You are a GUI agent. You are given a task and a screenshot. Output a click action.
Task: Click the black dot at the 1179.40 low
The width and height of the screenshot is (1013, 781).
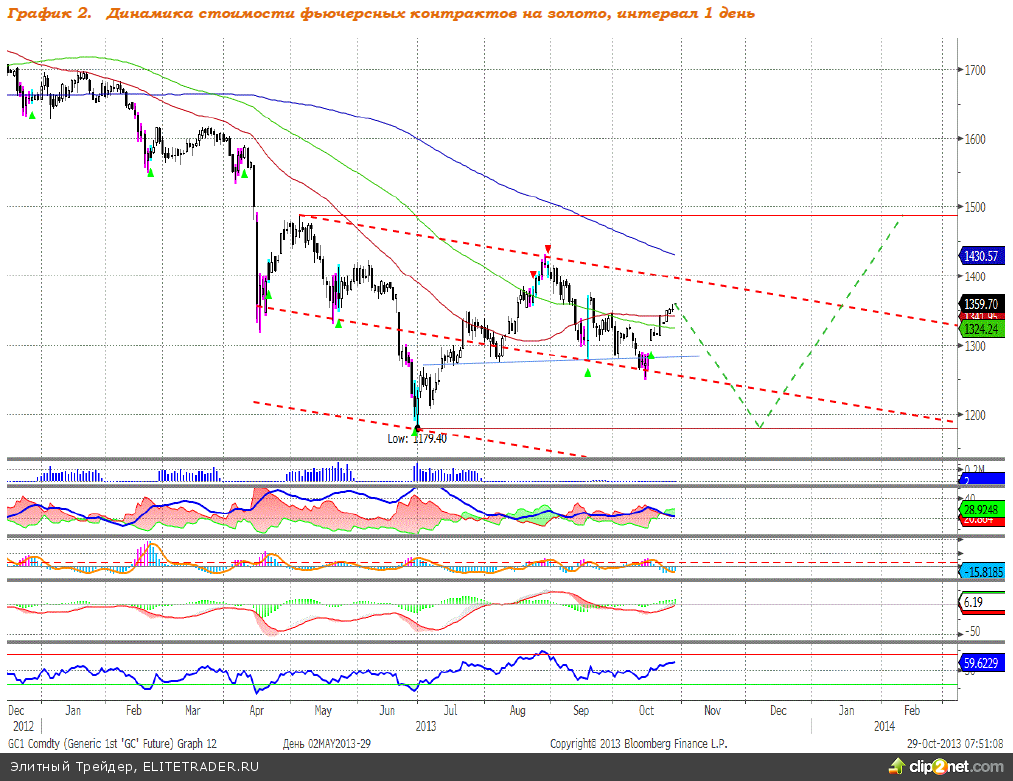coord(418,428)
